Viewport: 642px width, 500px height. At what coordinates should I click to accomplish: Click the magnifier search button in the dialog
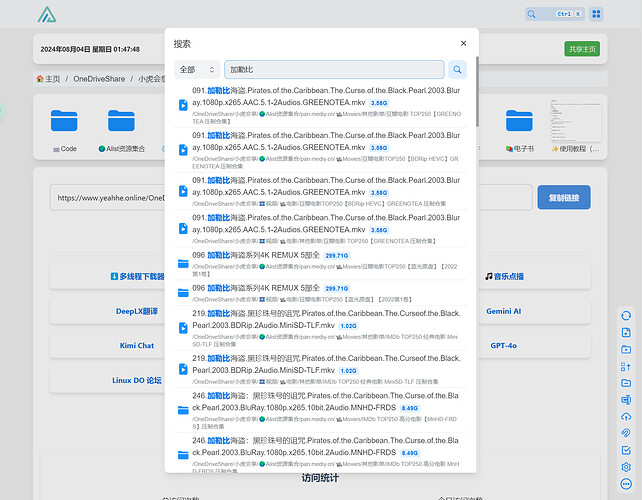(457, 70)
